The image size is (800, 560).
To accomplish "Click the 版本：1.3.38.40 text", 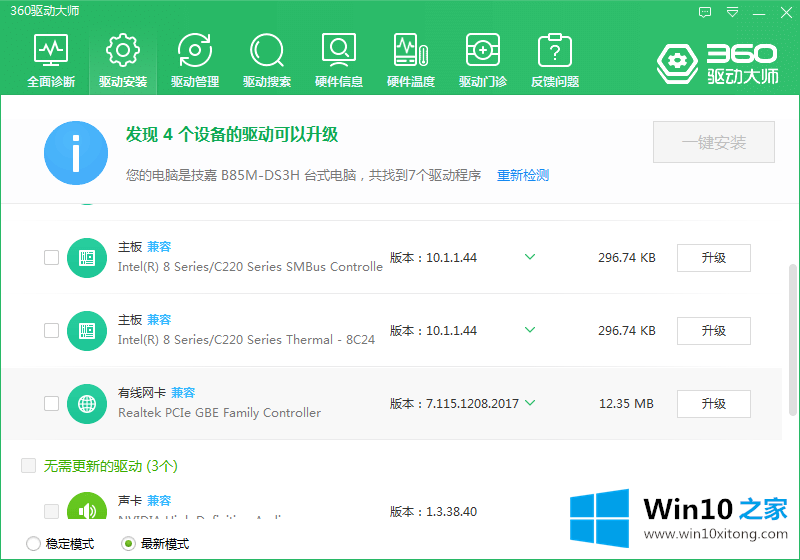I will click(434, 512).
